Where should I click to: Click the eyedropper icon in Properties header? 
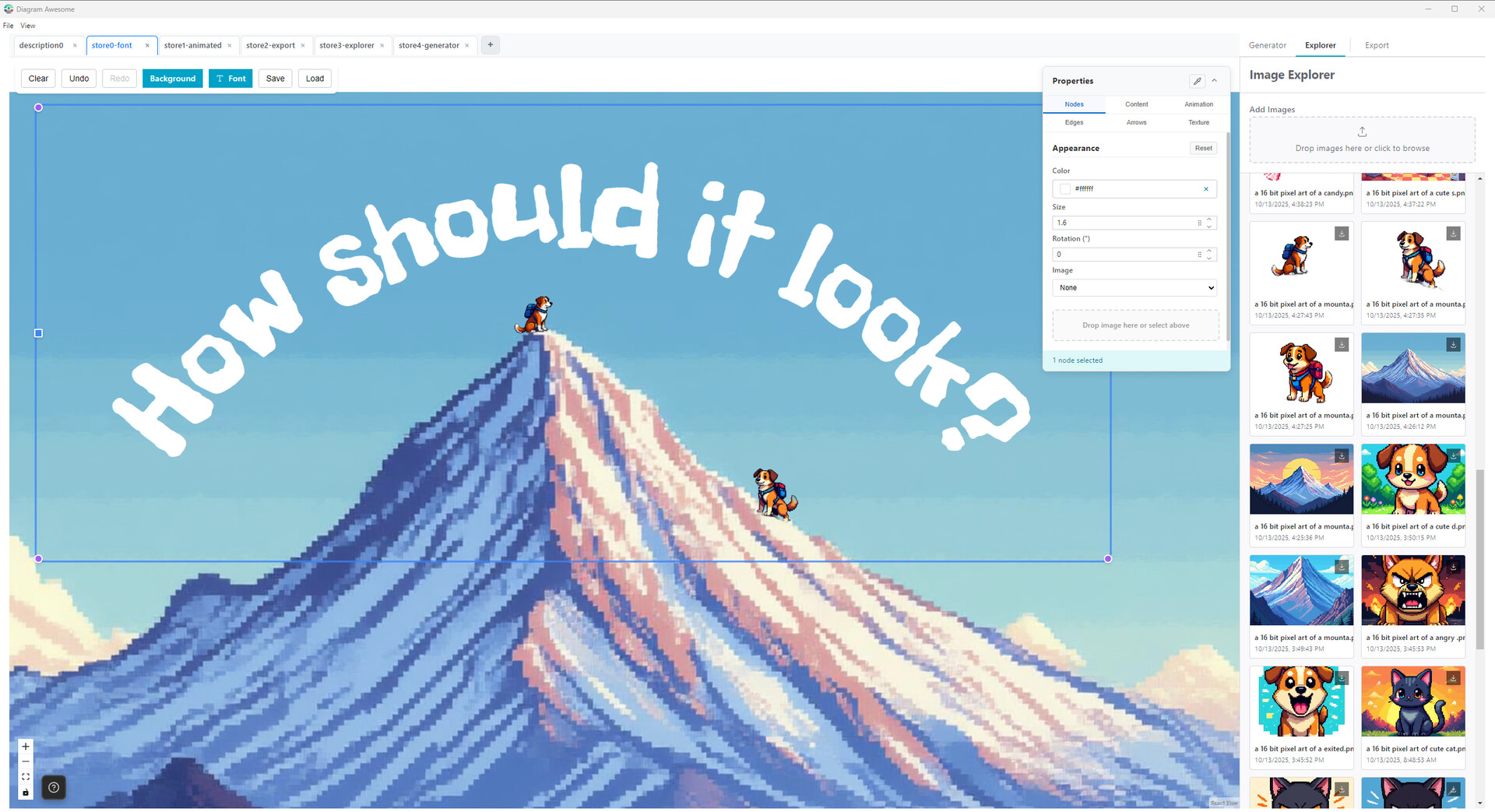tap(1197, 81)
